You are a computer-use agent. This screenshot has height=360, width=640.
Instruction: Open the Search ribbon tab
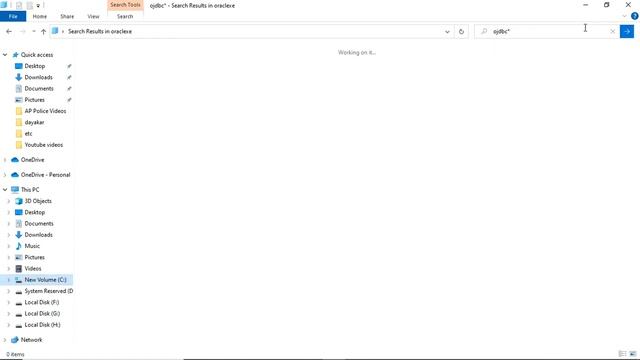click(x=125, y=16)
